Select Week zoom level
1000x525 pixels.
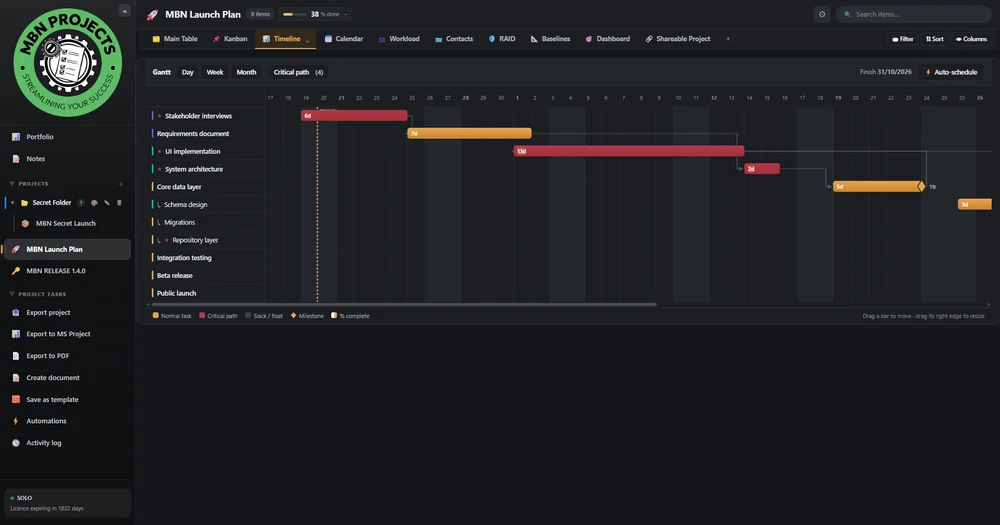pyautogui.click(x=215, y=72)
